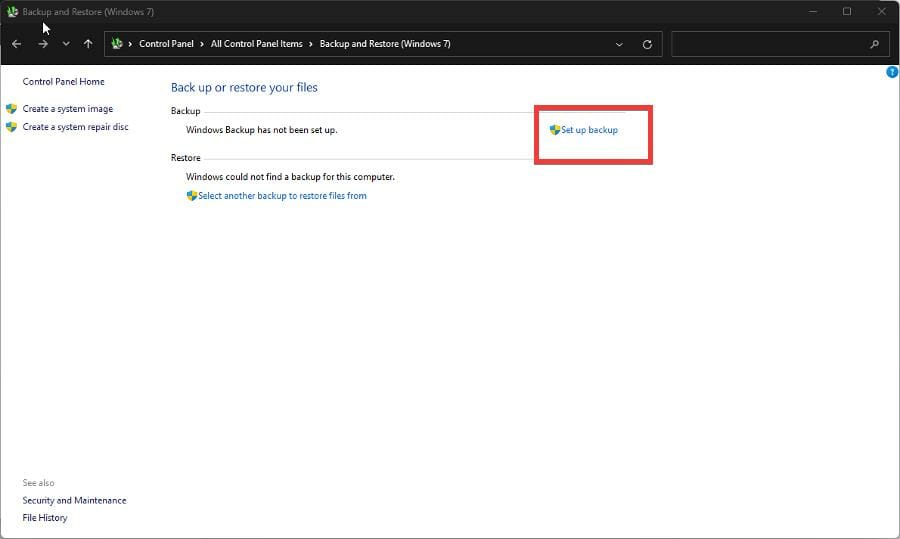Select Backup and Restore (Windows 7) breadcrumb
900x539 pixels.
pyautogui.click(x=385, y=44)
